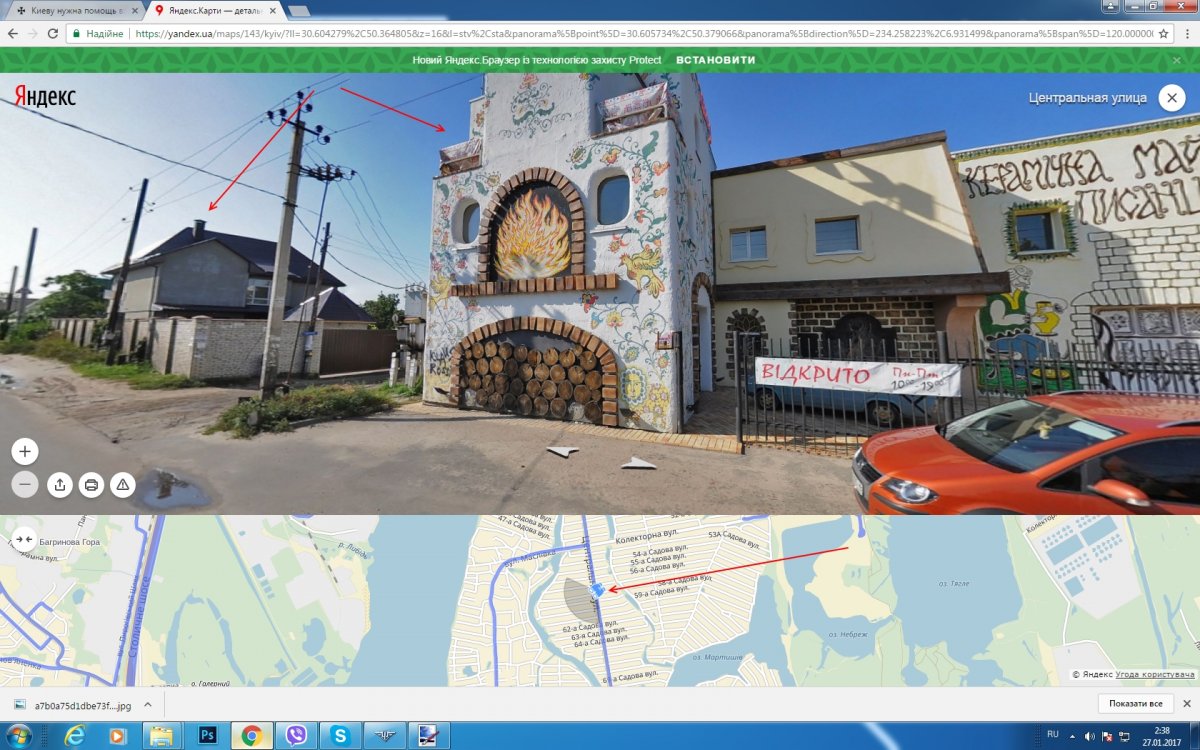Click the Chrome taskbar icon
1200x750 pixels.
pyautogui.click(x=251, y=735)
